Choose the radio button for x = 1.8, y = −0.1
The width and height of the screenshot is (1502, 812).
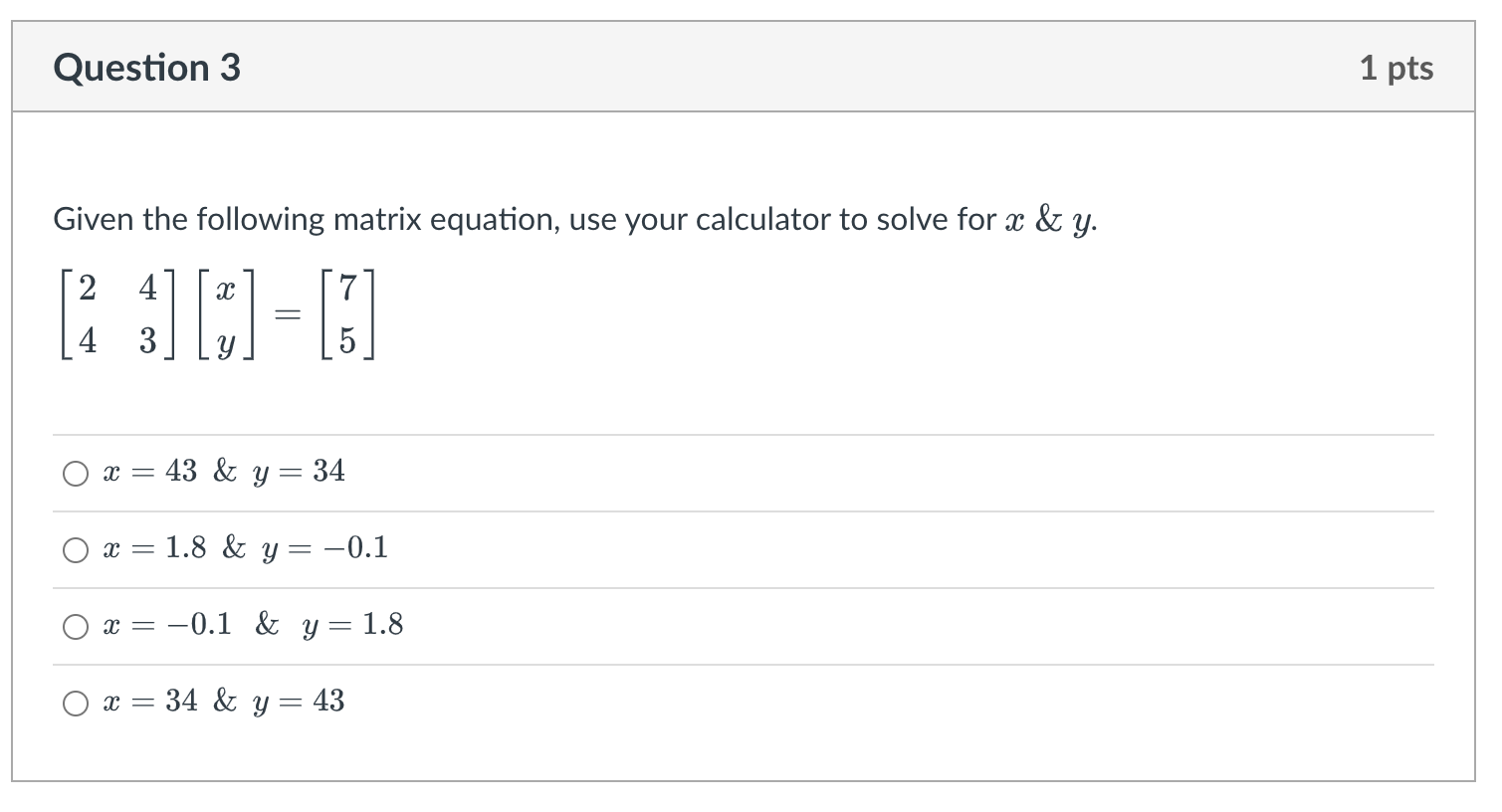76,550
